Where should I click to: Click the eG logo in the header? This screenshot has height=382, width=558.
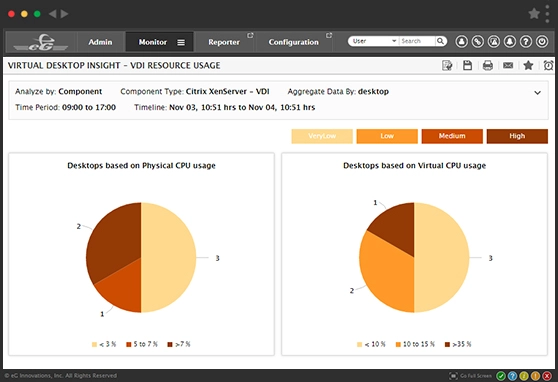click(x=41, y=42)
